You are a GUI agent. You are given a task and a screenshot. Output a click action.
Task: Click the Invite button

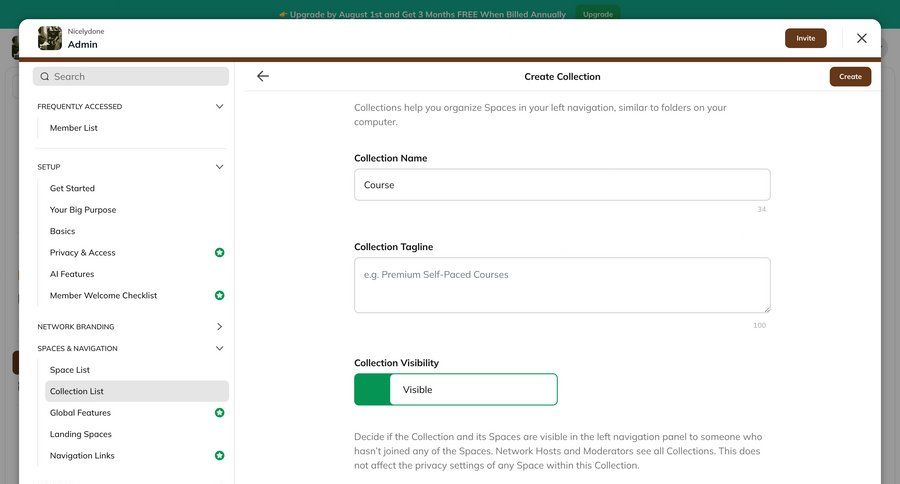(x=805, y=38)
